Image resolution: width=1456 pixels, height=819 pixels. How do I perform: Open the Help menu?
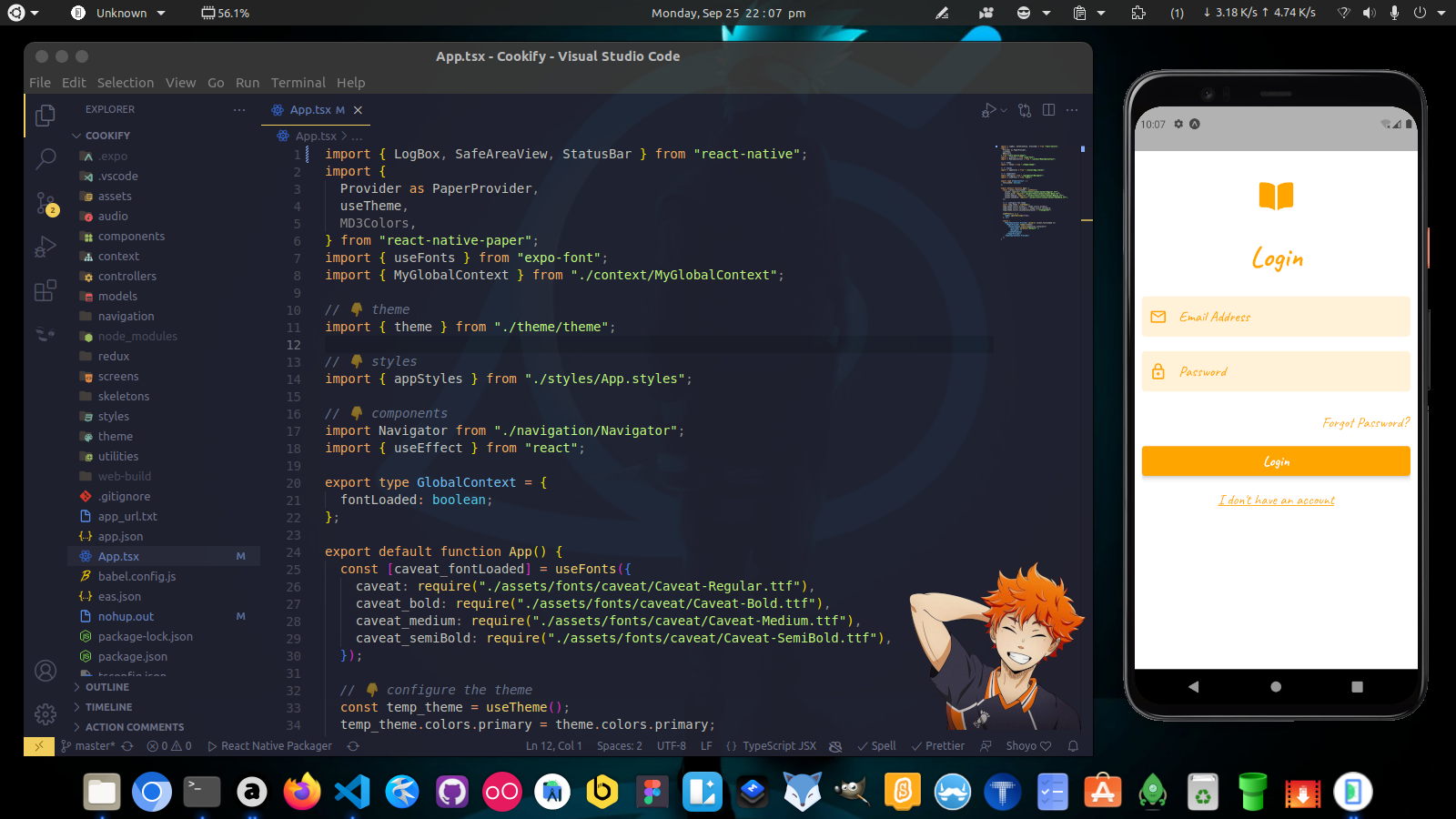350,83
